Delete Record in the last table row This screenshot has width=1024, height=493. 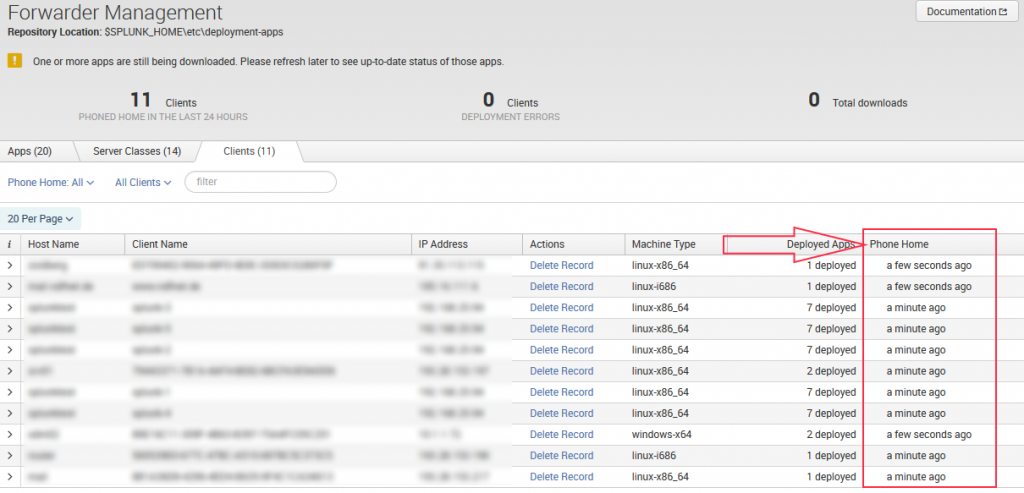pyautogui.click(x=562, y=477)
